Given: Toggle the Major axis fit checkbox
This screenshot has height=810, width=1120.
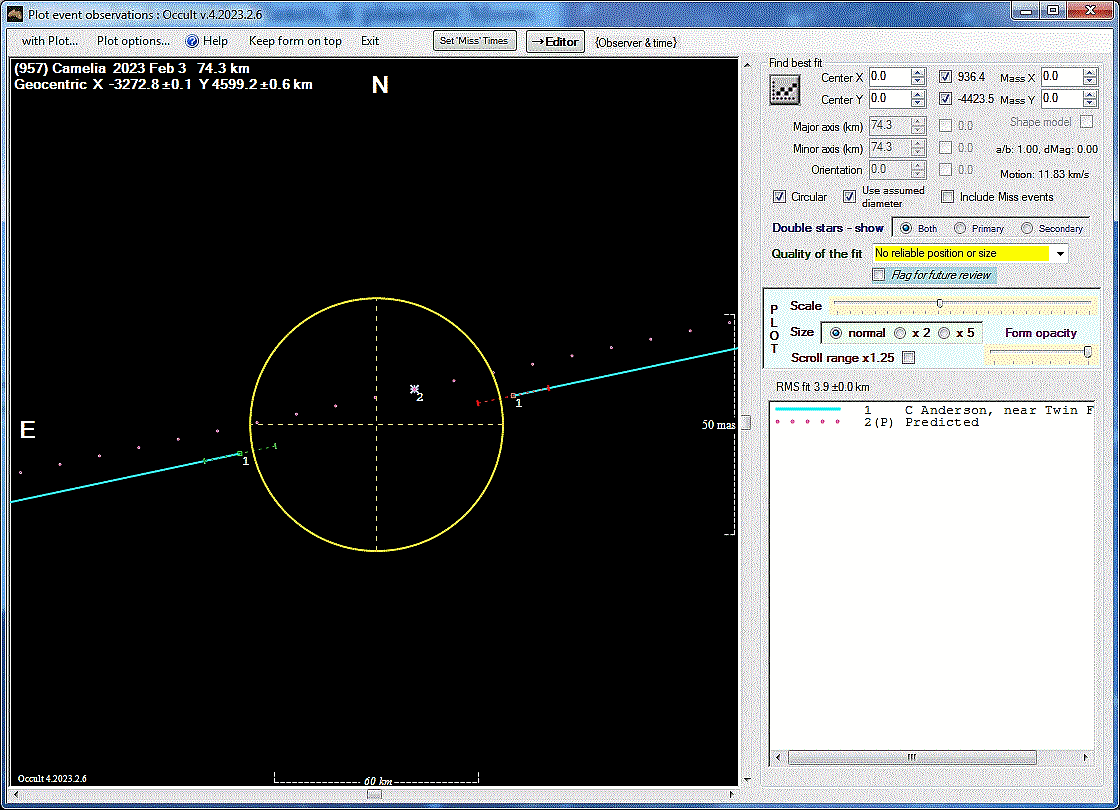Looking at the screenshot, I should 946,126.
